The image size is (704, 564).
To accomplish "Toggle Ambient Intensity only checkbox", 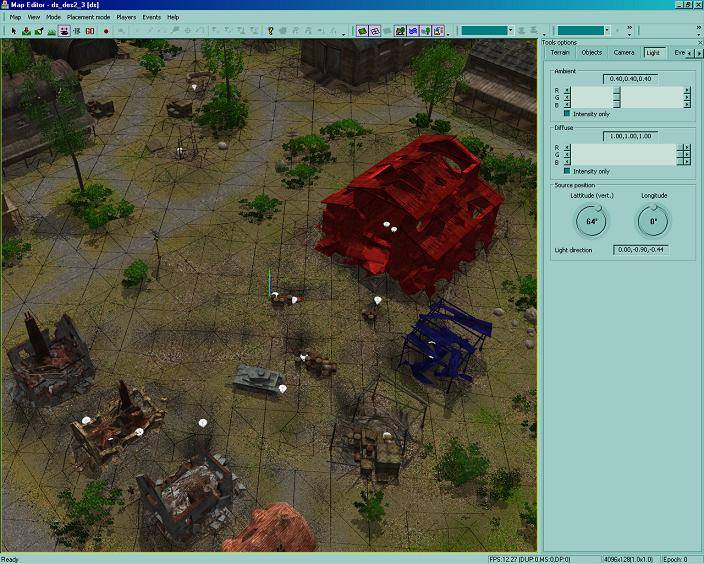I will (x=567, y=114).
